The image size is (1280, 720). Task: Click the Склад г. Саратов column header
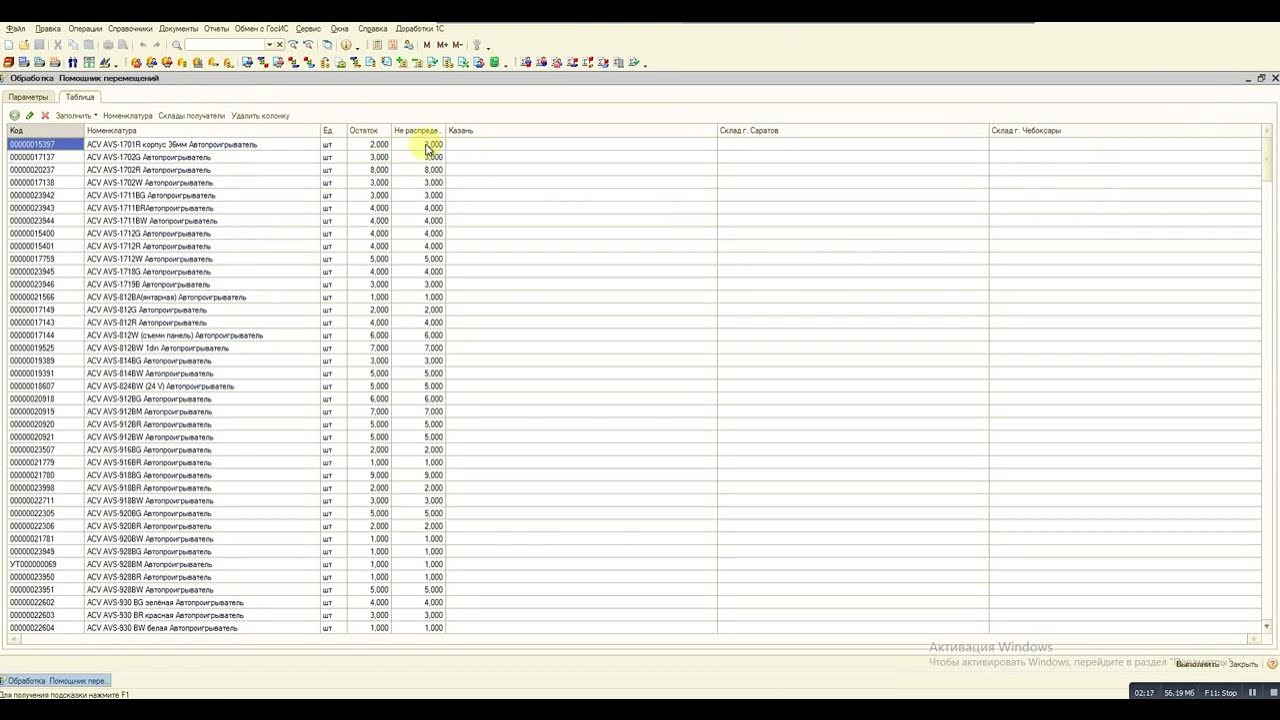click(853, 130)
